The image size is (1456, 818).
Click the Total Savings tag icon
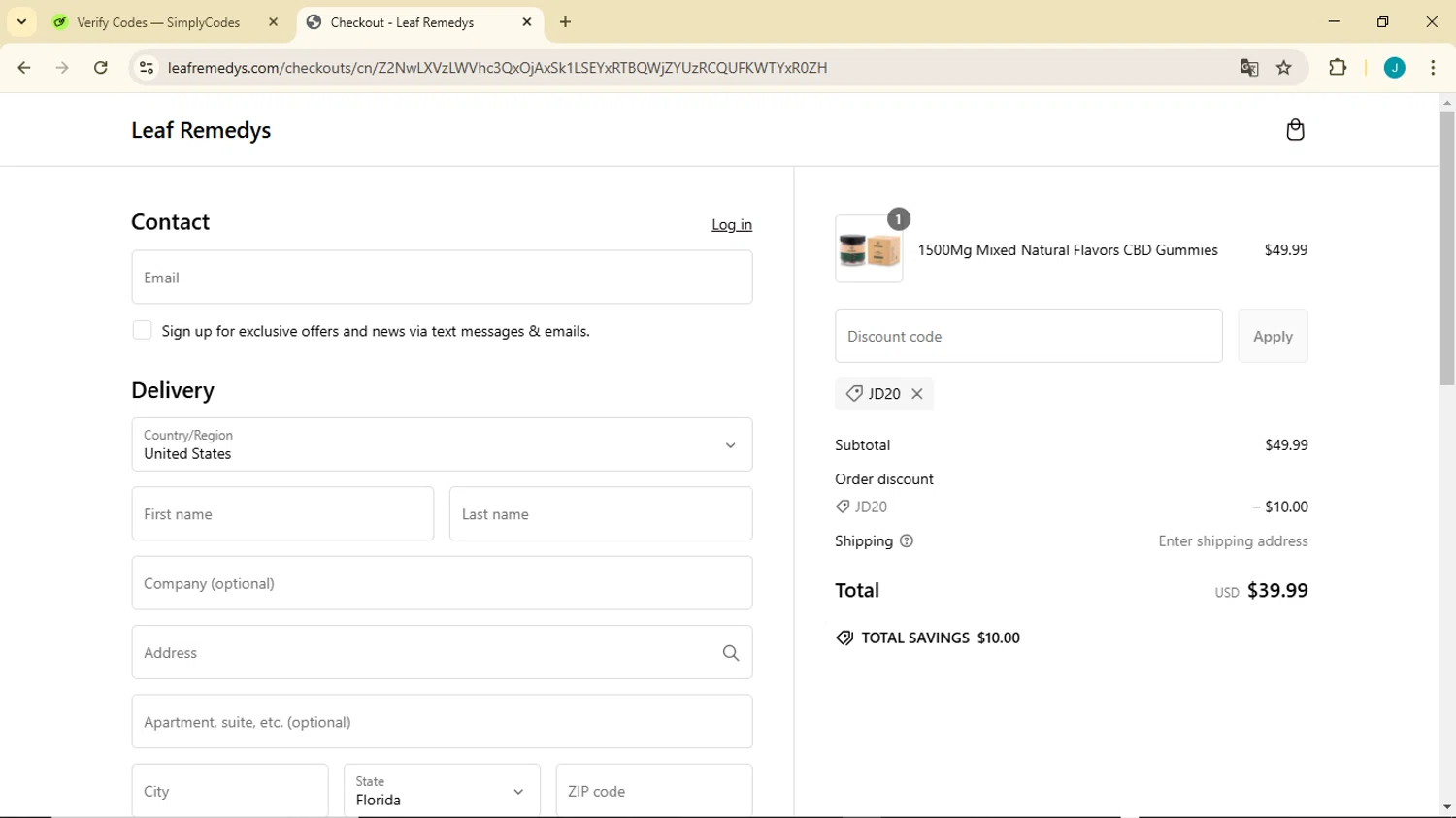tap(844, 638)
